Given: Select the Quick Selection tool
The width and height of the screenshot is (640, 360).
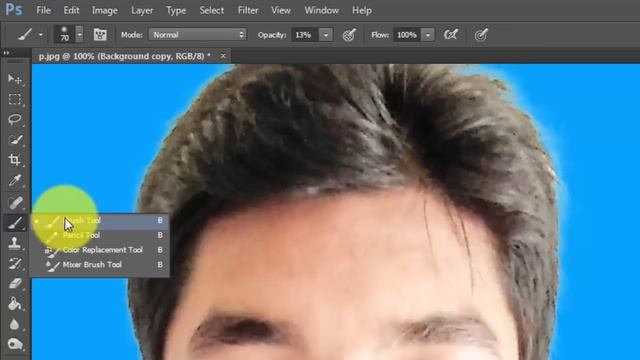Looking at the screenshot, I should (15, 140).
